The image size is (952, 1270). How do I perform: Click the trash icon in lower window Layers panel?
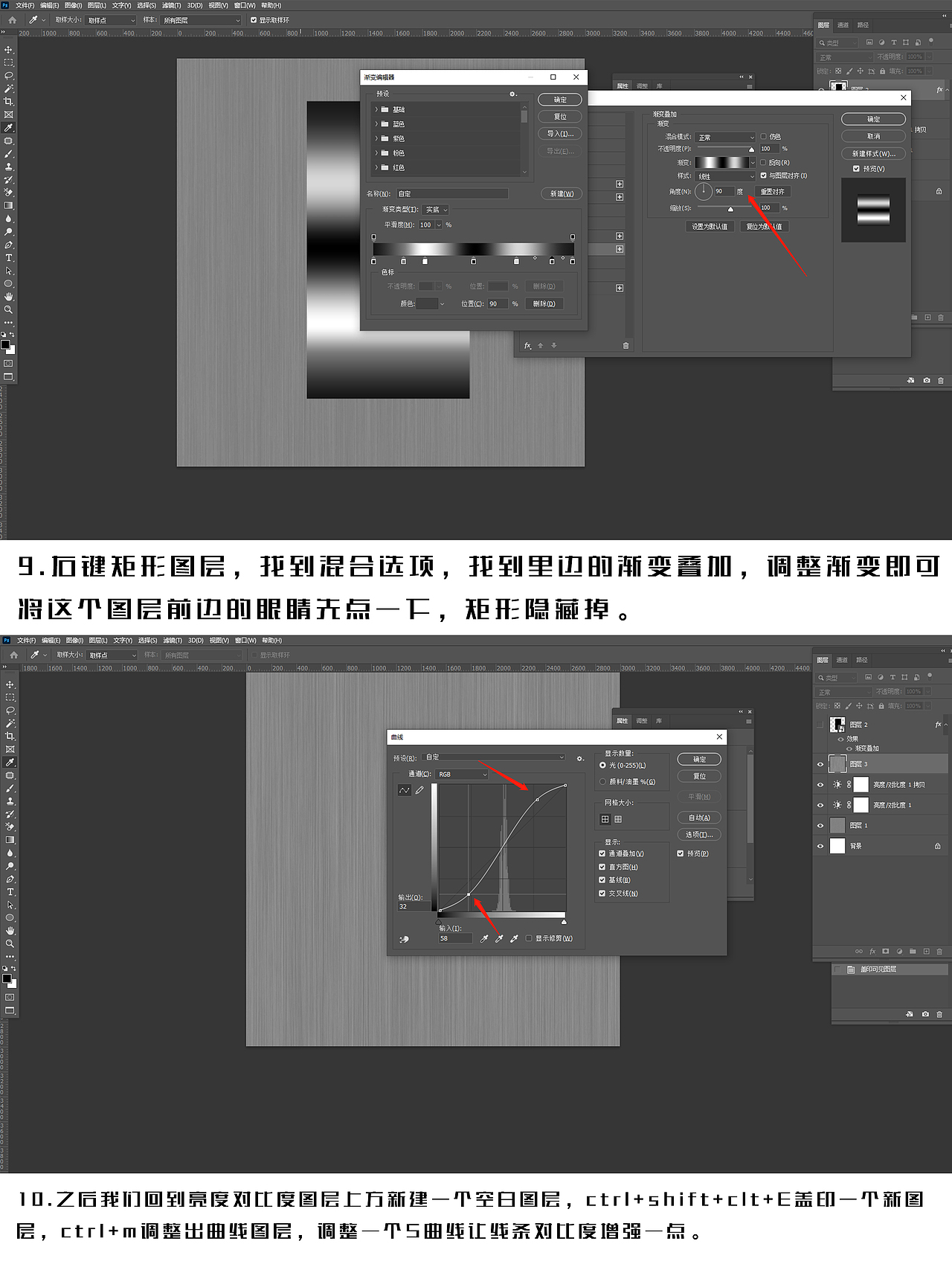coord(939,951)
